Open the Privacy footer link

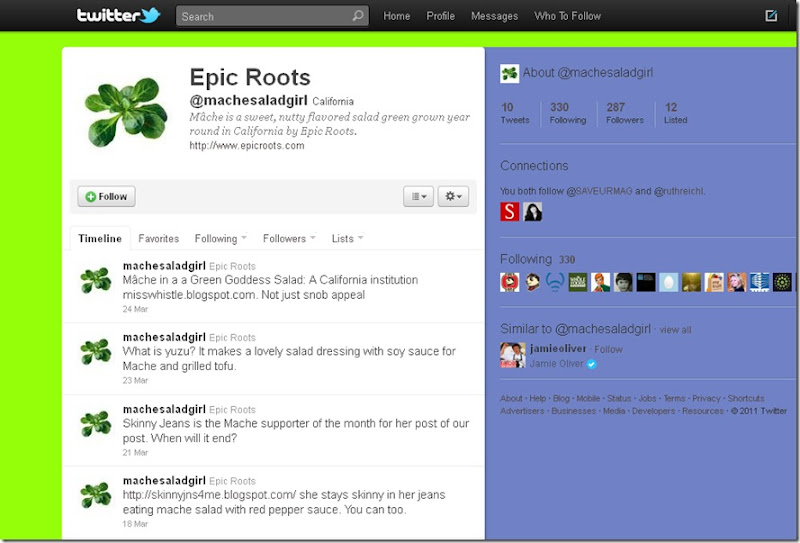tap(706, 398)
